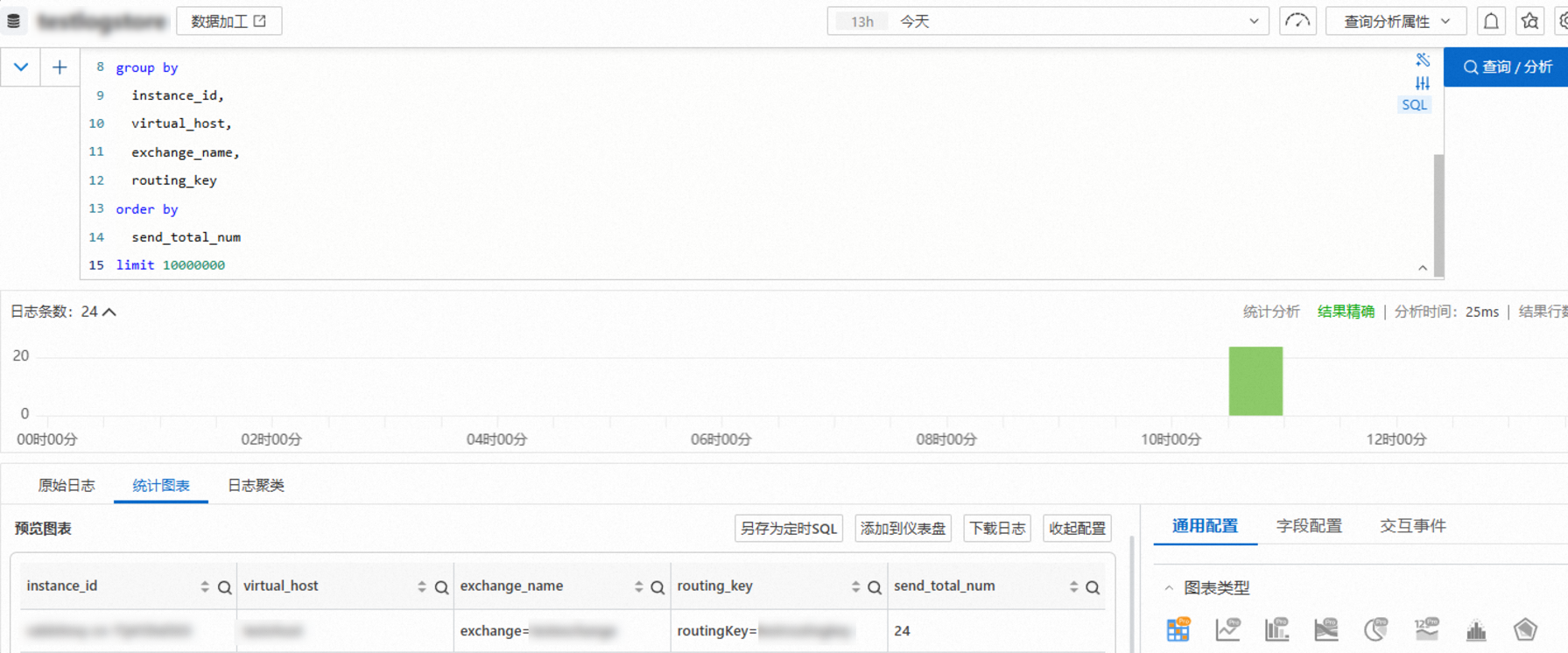The height and width of the screenshot is (653, 1568).
Task: Select the table chart type icon
Action: coord(1178,628)
